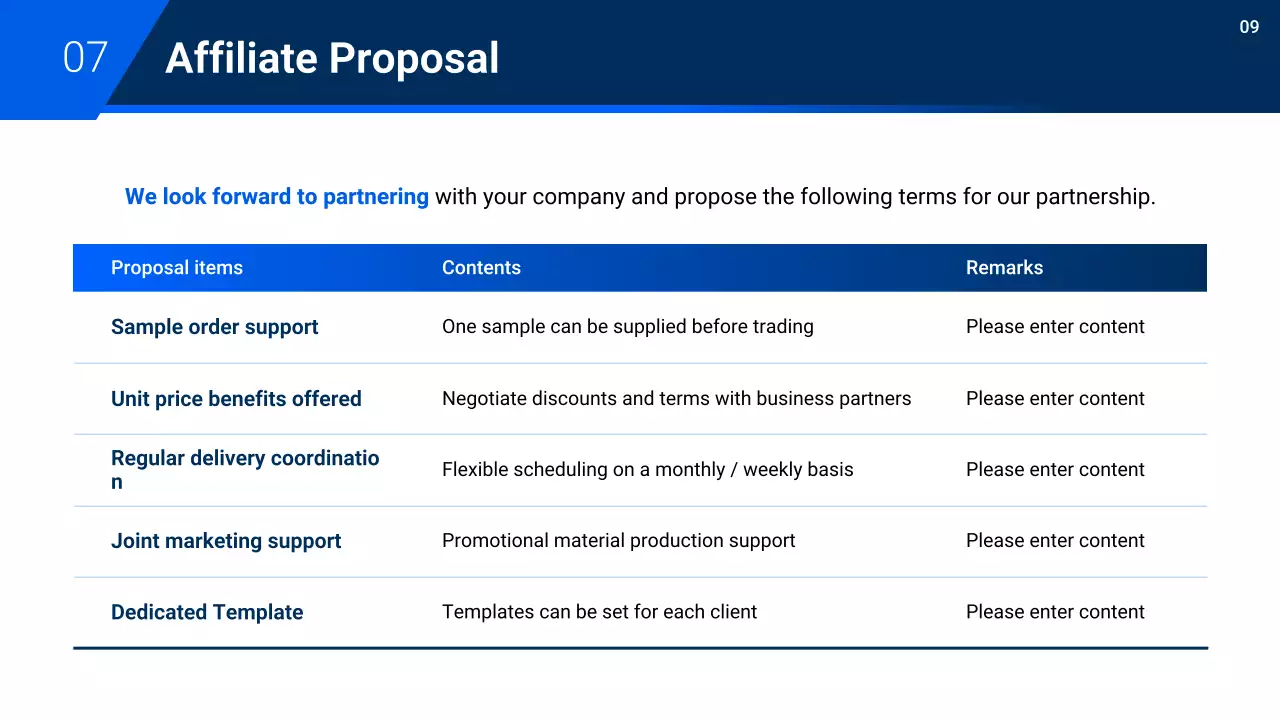Click the "Dedicated Template" row label
The image size is (1280, 720).
click(207, 612)
